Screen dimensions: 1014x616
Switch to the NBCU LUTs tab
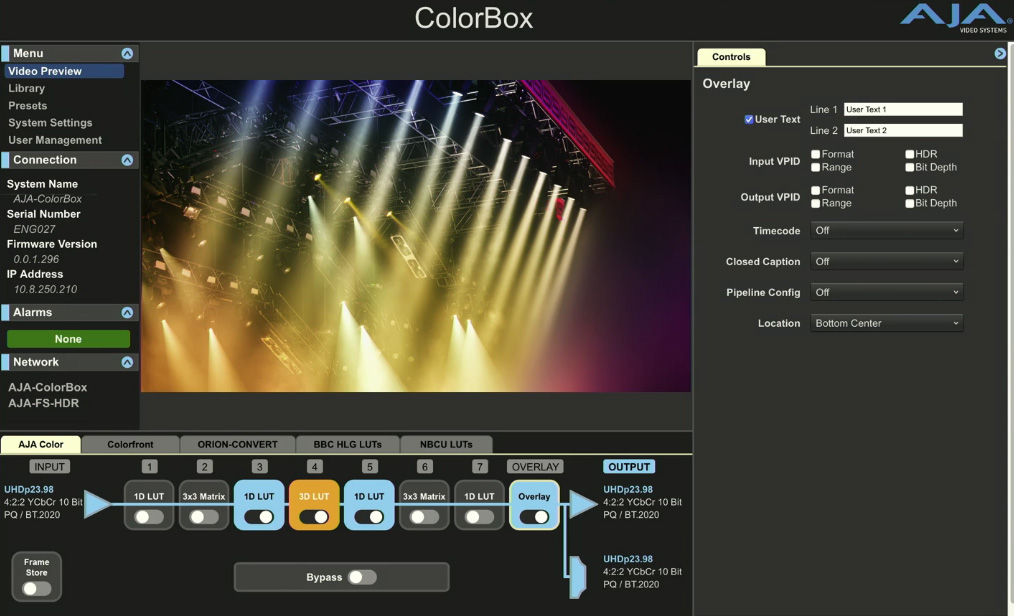[x=446, y=445]
